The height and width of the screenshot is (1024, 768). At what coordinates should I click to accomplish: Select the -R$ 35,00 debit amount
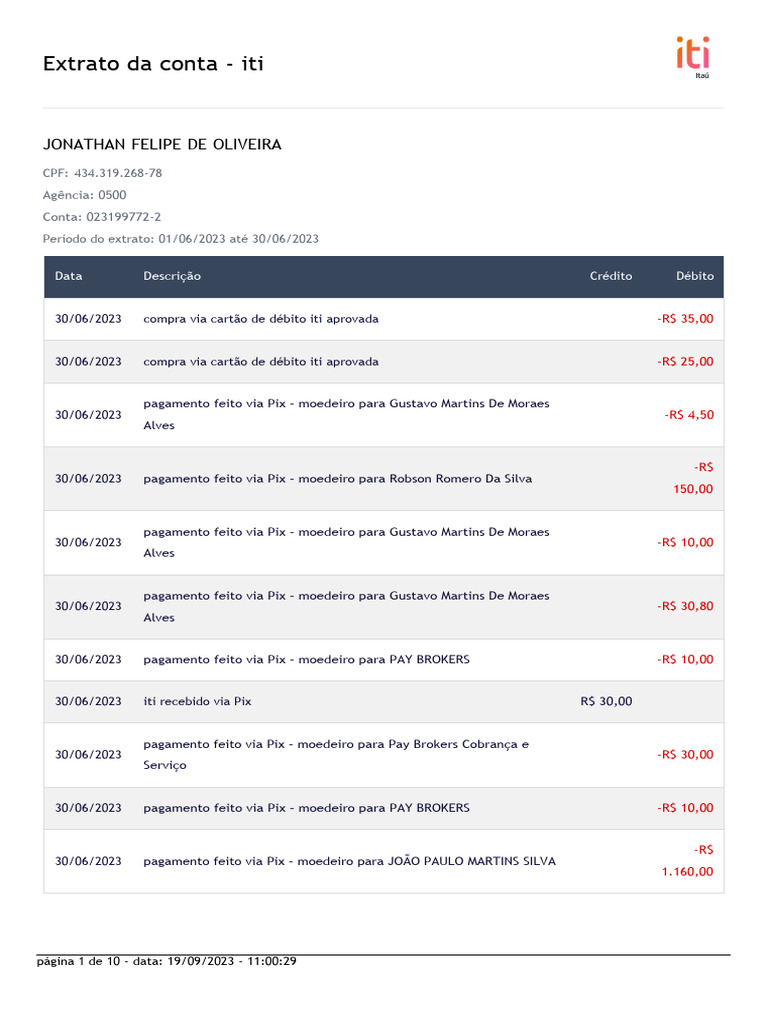click(686, 319)
